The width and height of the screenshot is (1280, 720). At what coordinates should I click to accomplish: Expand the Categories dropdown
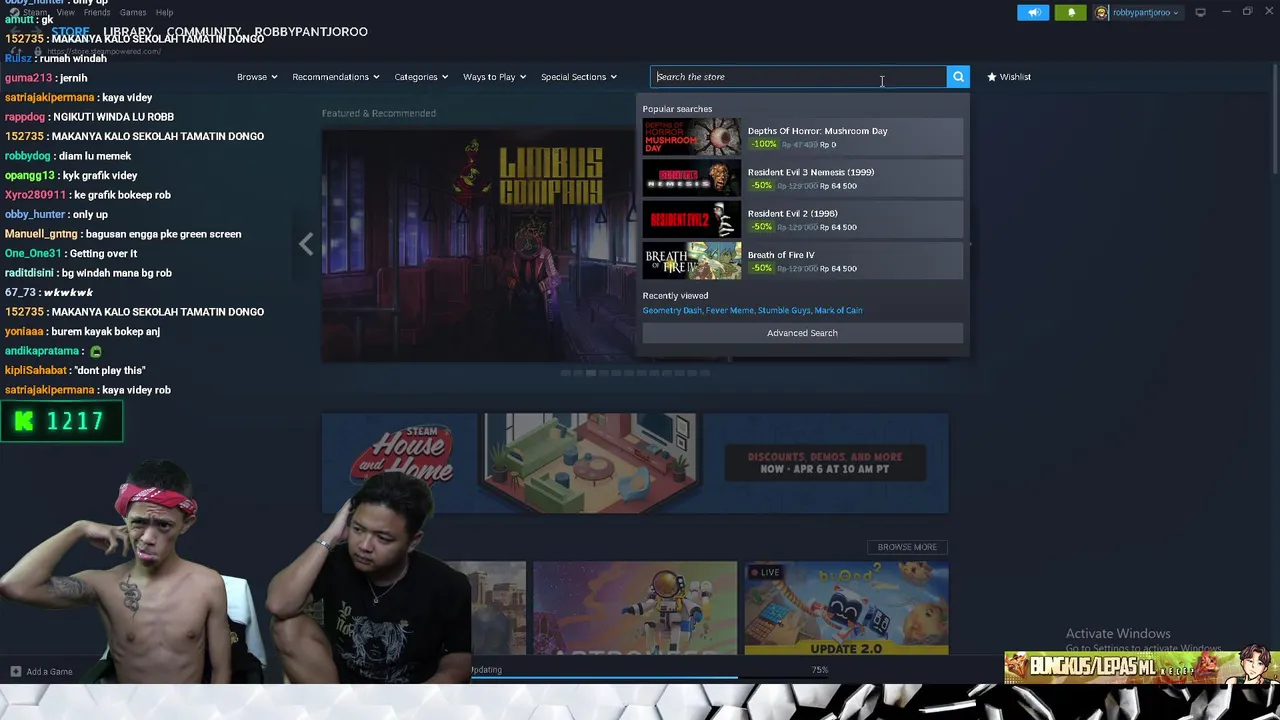click(420, 77)
